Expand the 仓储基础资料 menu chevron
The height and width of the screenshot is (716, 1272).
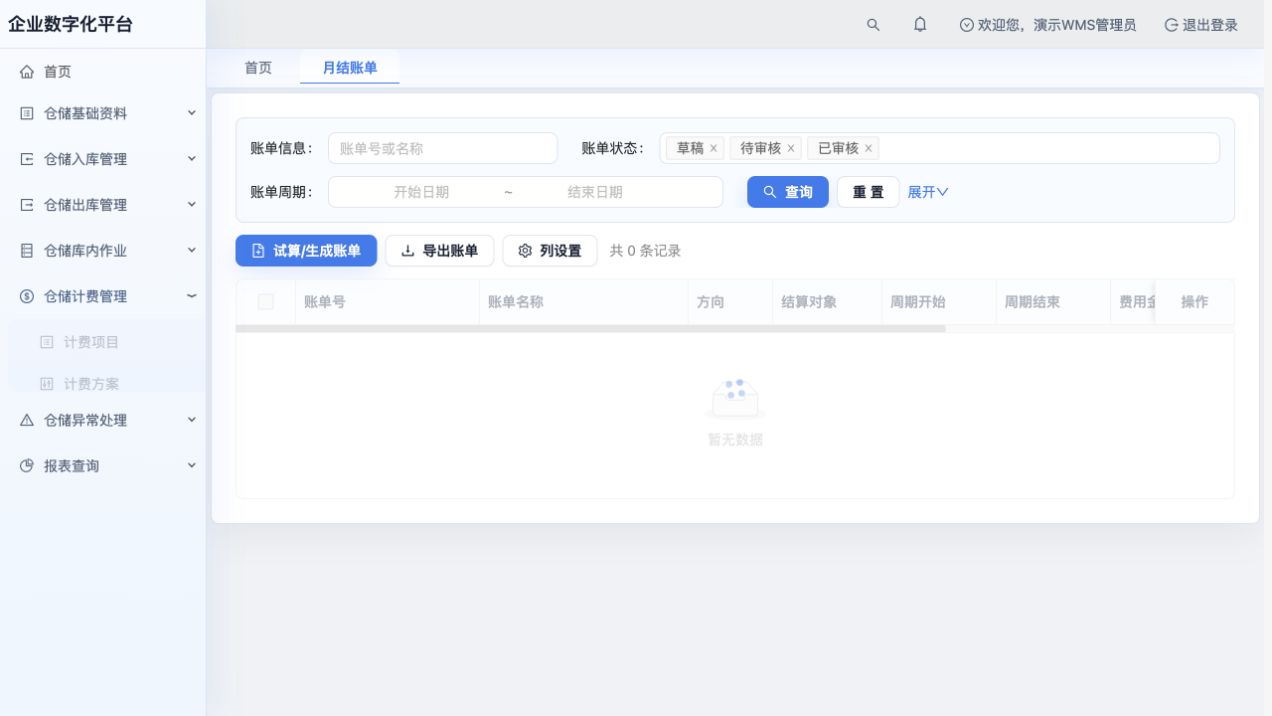click(x=192, y=114)
